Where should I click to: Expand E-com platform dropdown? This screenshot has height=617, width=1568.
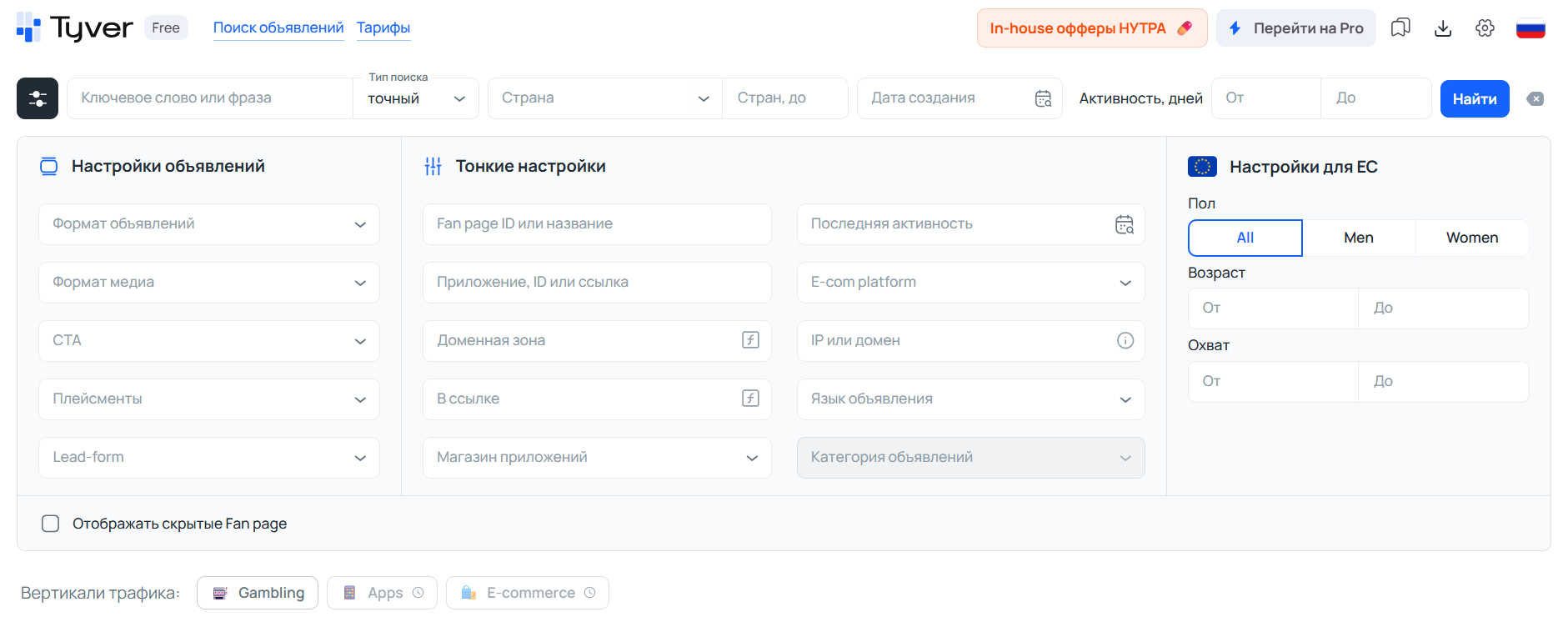pyautogui.click(x=971, y=283)
